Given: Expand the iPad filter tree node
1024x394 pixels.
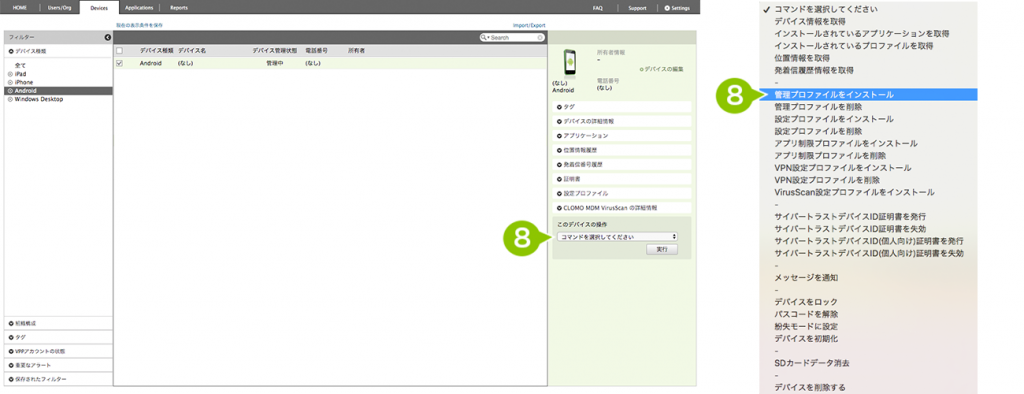Looking at the screenshot, I should pos(10,74).
